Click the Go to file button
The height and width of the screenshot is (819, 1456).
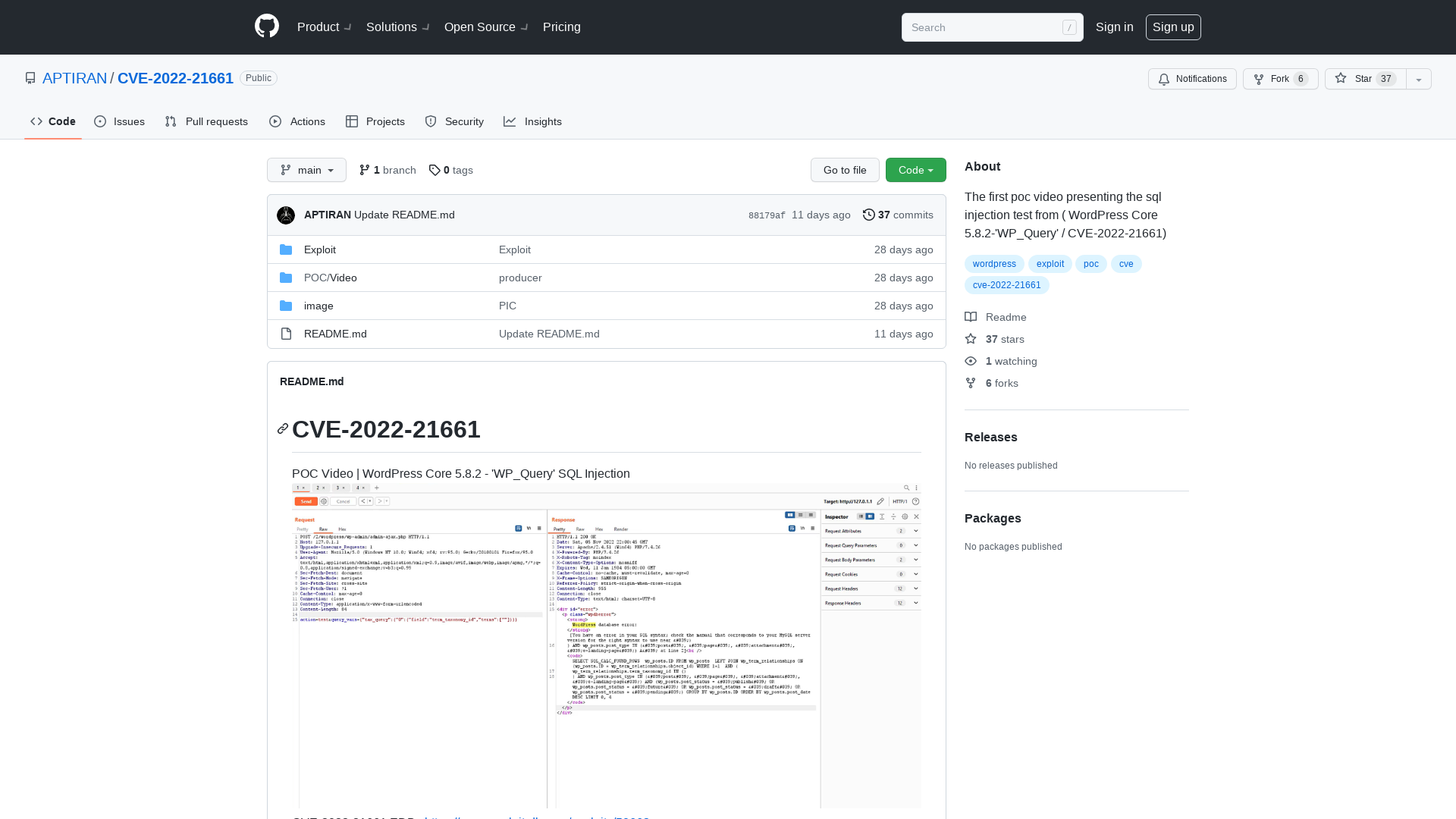point(845,170)
